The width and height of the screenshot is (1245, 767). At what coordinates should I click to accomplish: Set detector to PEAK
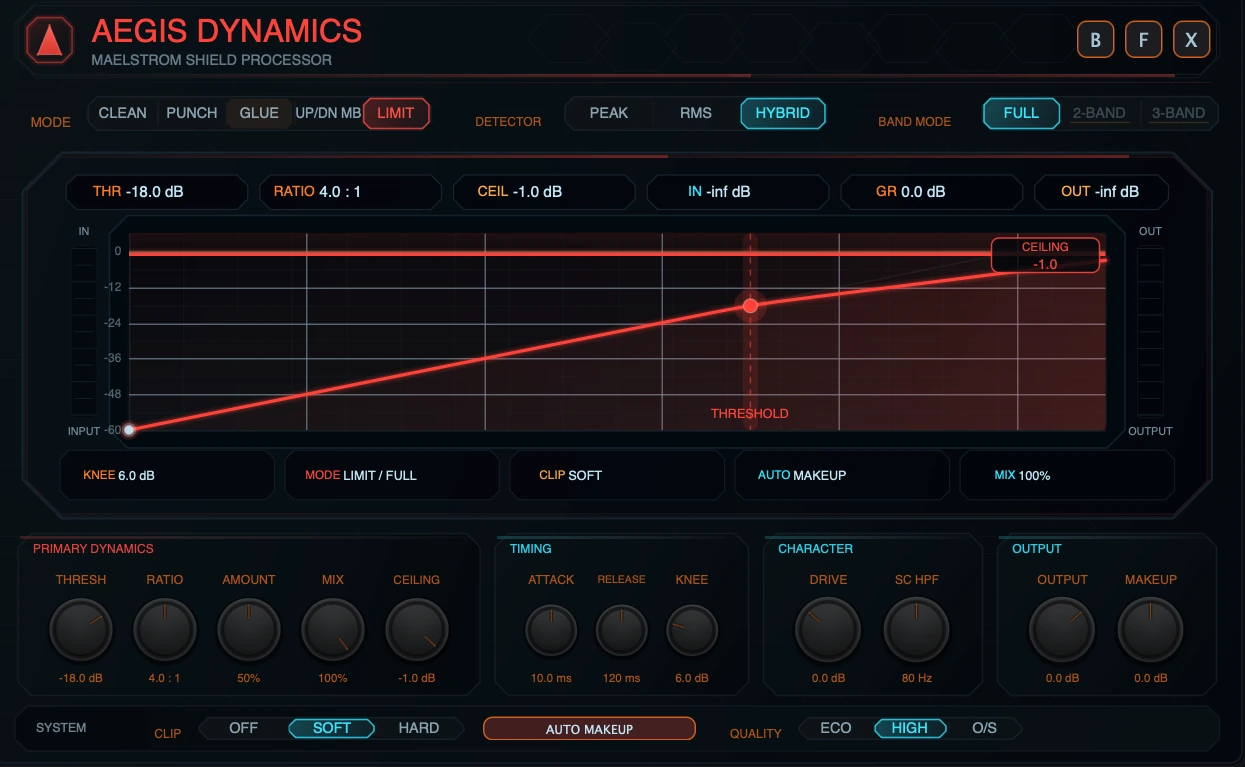point(609,113)
